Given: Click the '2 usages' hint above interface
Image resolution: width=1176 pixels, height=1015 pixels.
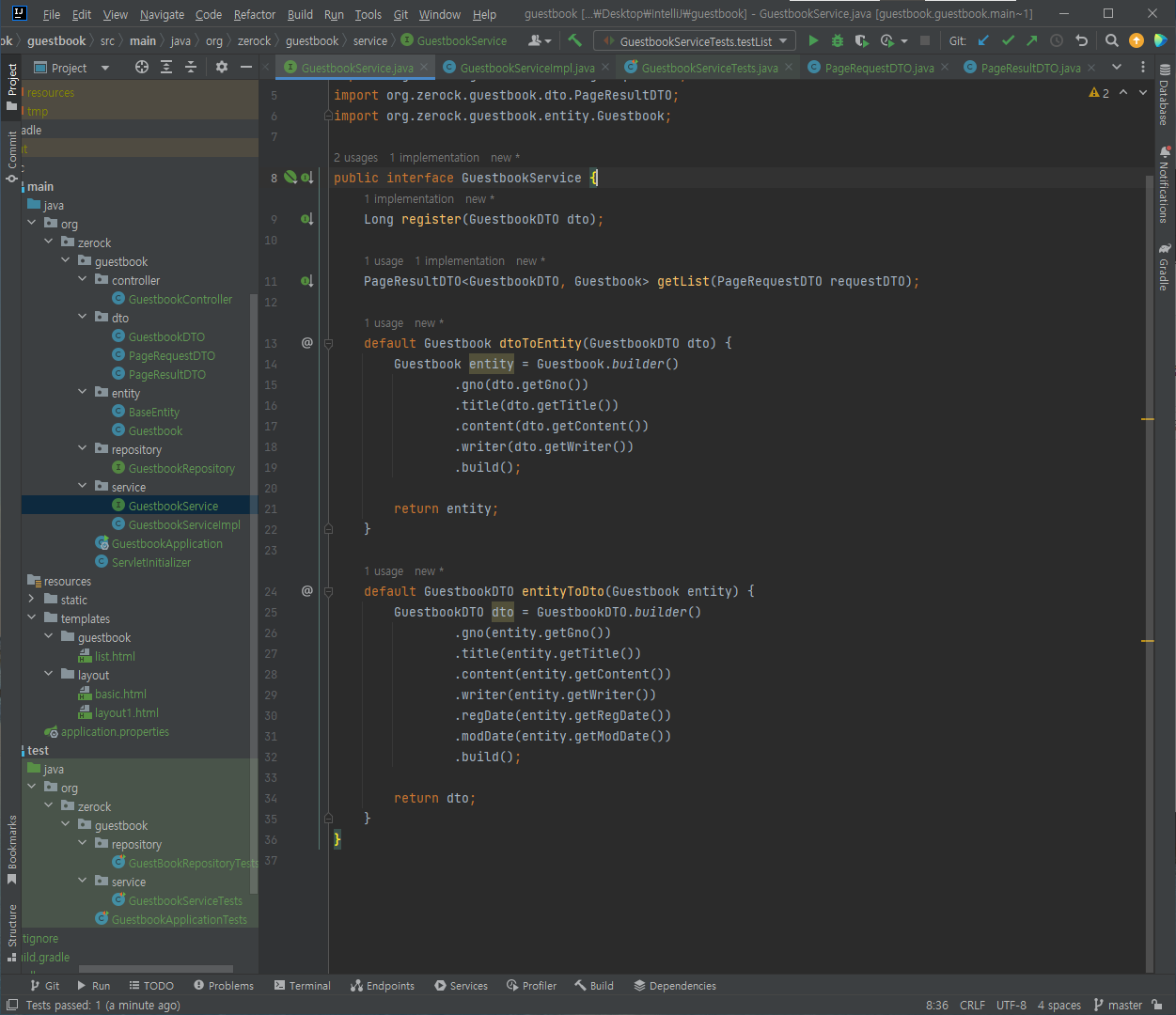Looking at the screenshot, I should [355, 158].
